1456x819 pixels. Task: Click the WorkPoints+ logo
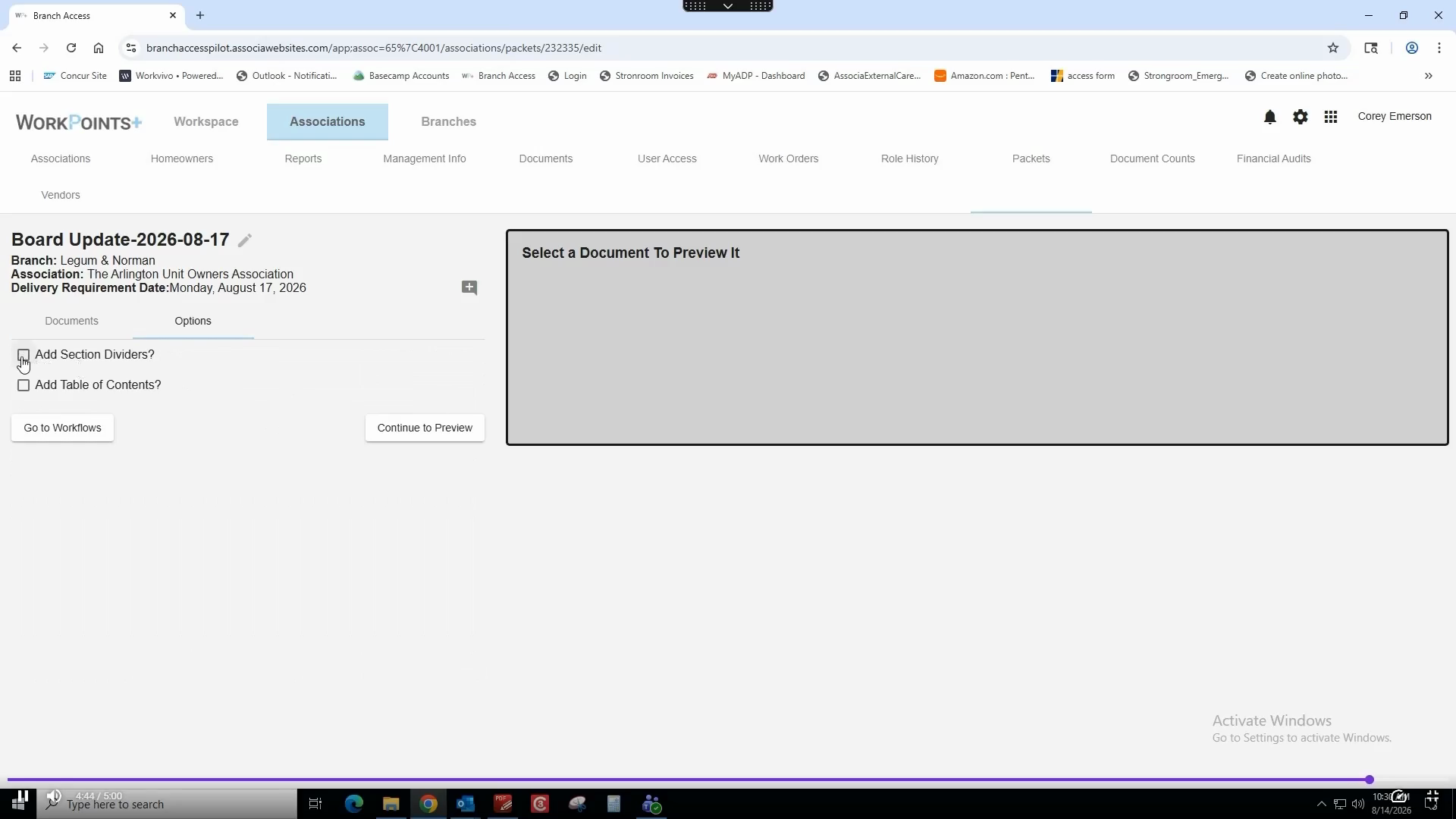tap(79, 122)
